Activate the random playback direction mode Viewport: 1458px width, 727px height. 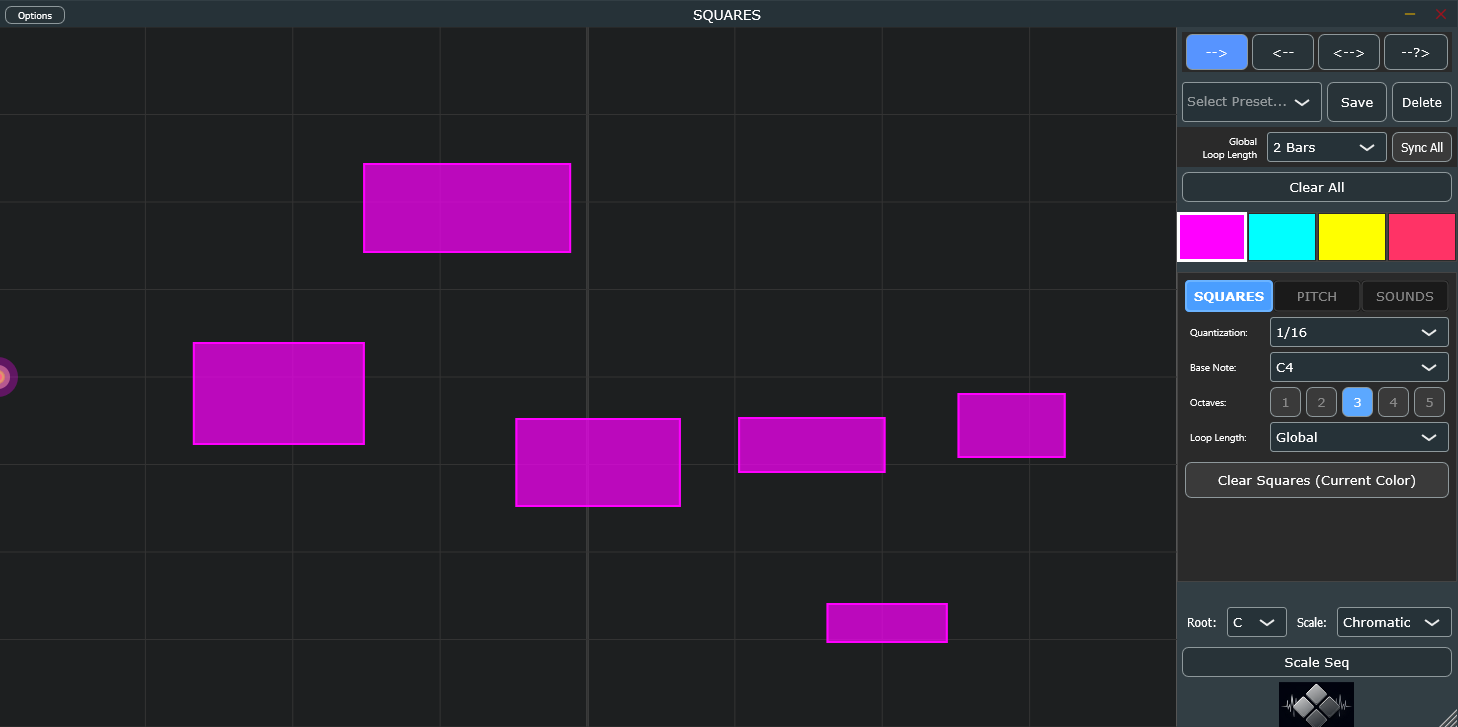pos(1415,51)
